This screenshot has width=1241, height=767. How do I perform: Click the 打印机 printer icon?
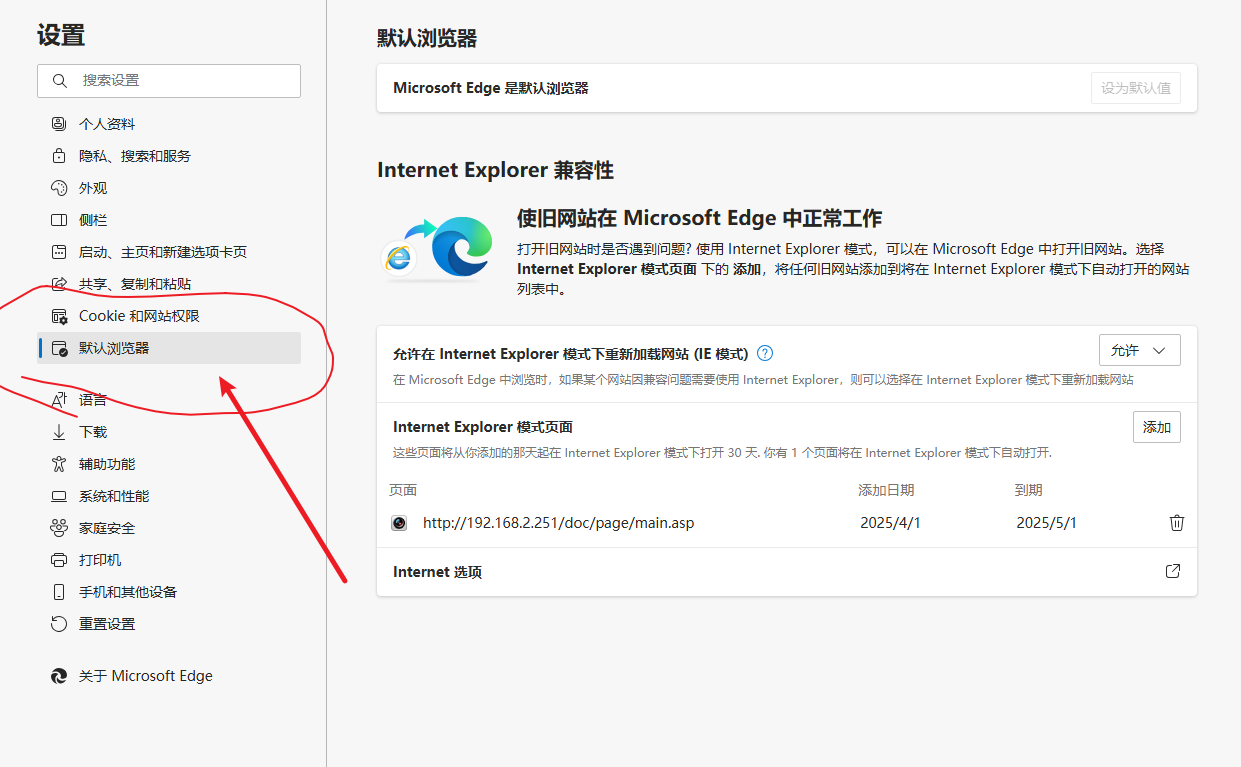click(59, 560)
